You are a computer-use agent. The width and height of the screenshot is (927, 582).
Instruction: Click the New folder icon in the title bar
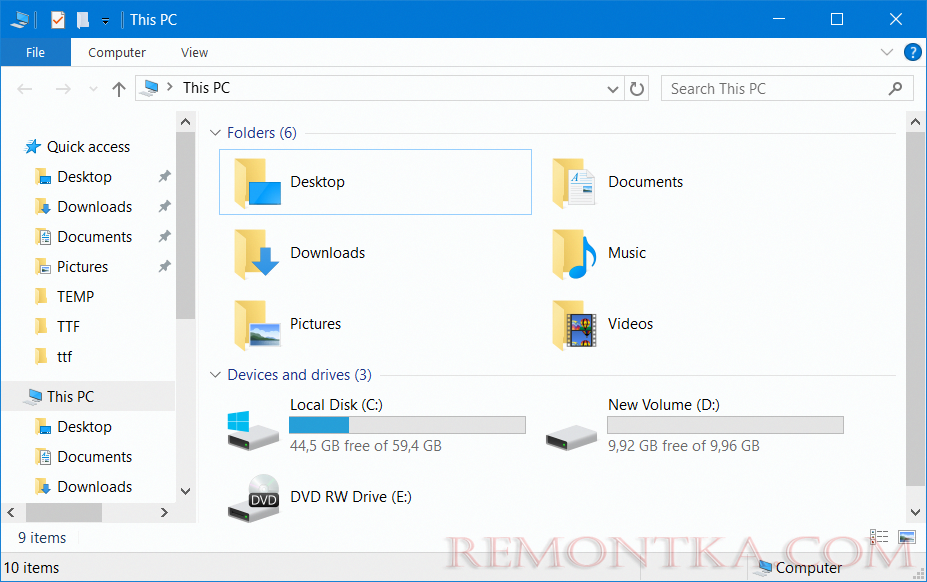pos(83,20)
